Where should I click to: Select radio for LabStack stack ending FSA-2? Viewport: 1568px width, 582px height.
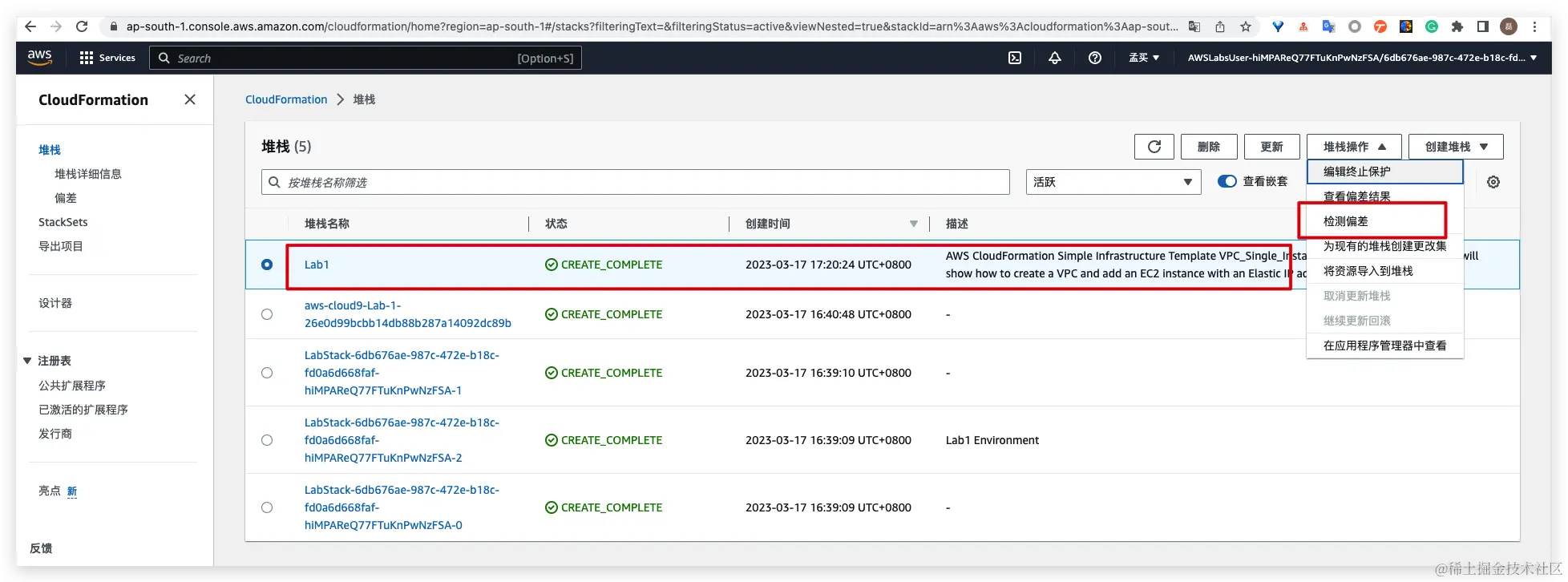click(267, 440)
